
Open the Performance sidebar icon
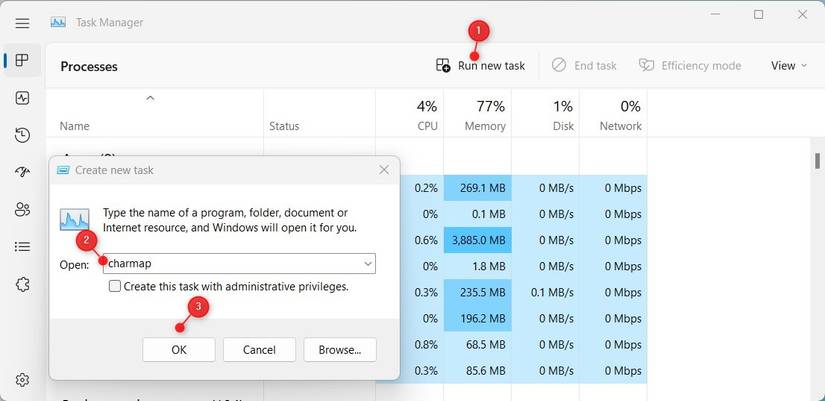tap(22, 98)
